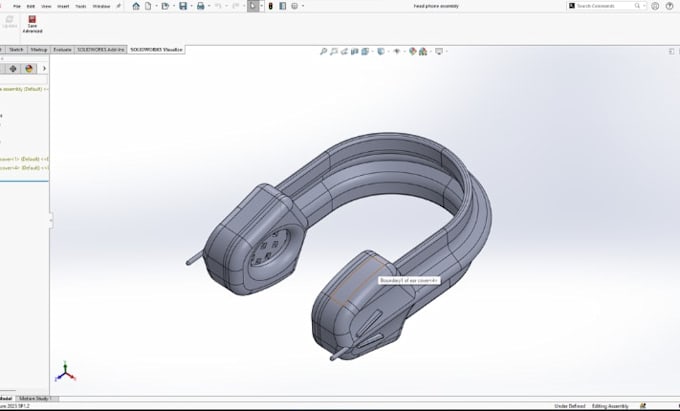Click the Open document folder icon
The image size is (680, 411).
(165, 6)
